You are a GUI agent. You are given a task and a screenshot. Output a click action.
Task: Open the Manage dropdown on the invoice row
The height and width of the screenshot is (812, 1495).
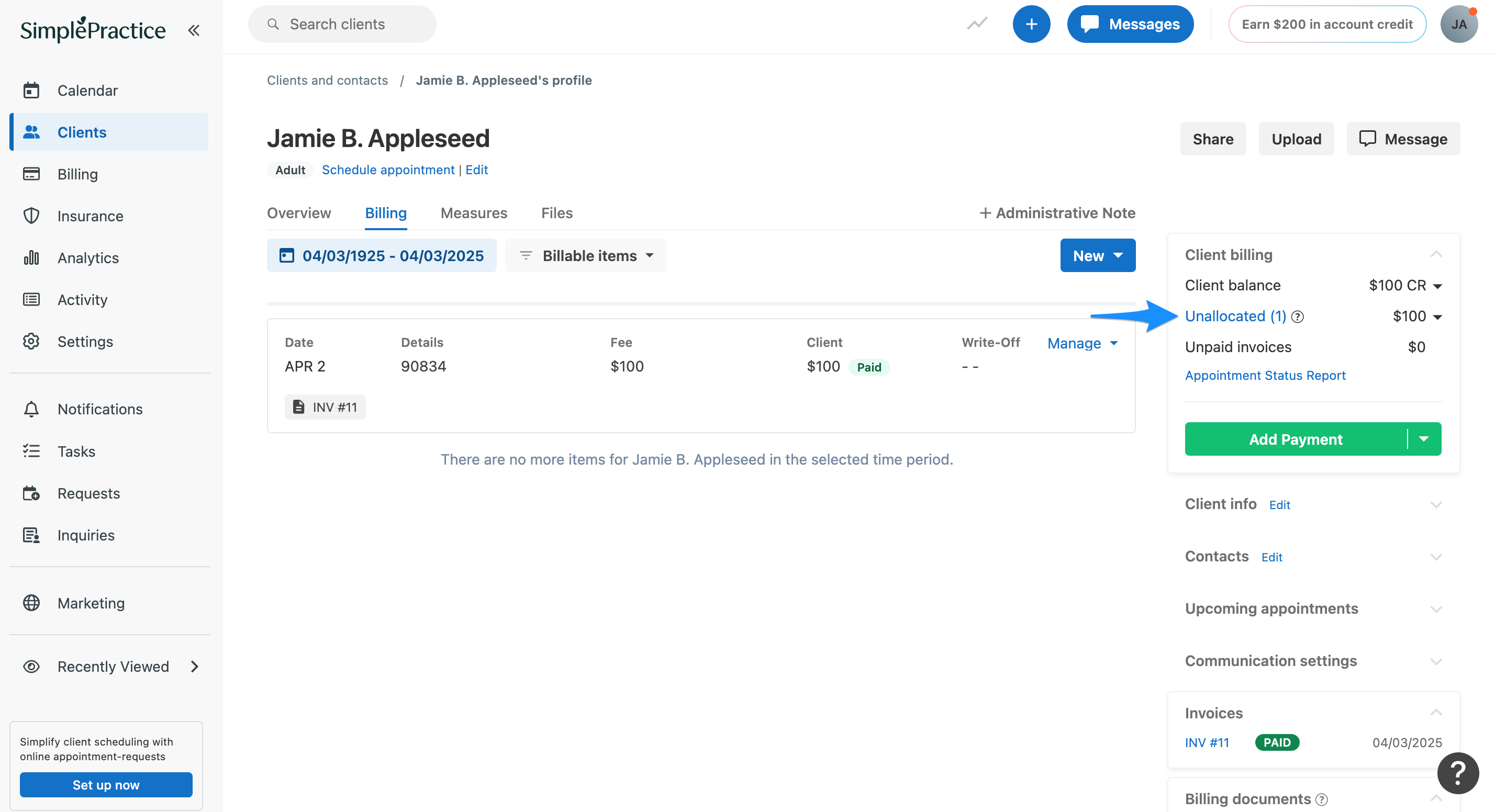(x=1082, y=343)
